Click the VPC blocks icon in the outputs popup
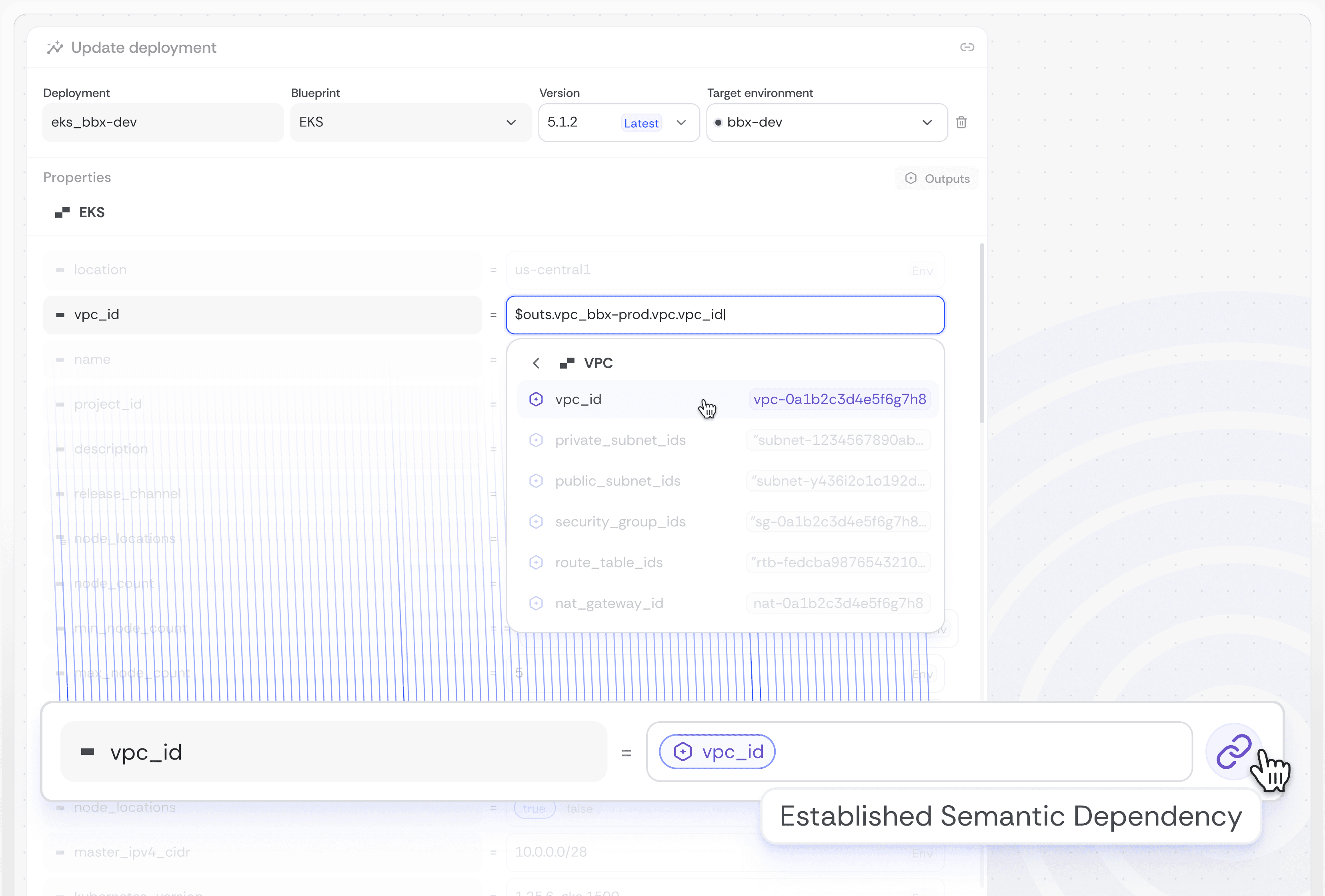The image size is (1325, 896). point(568,362)
